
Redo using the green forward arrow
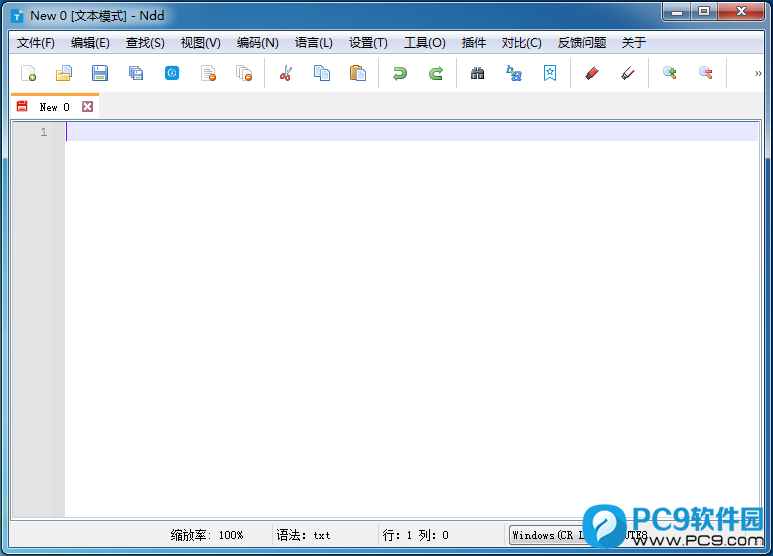click(436, 73)
